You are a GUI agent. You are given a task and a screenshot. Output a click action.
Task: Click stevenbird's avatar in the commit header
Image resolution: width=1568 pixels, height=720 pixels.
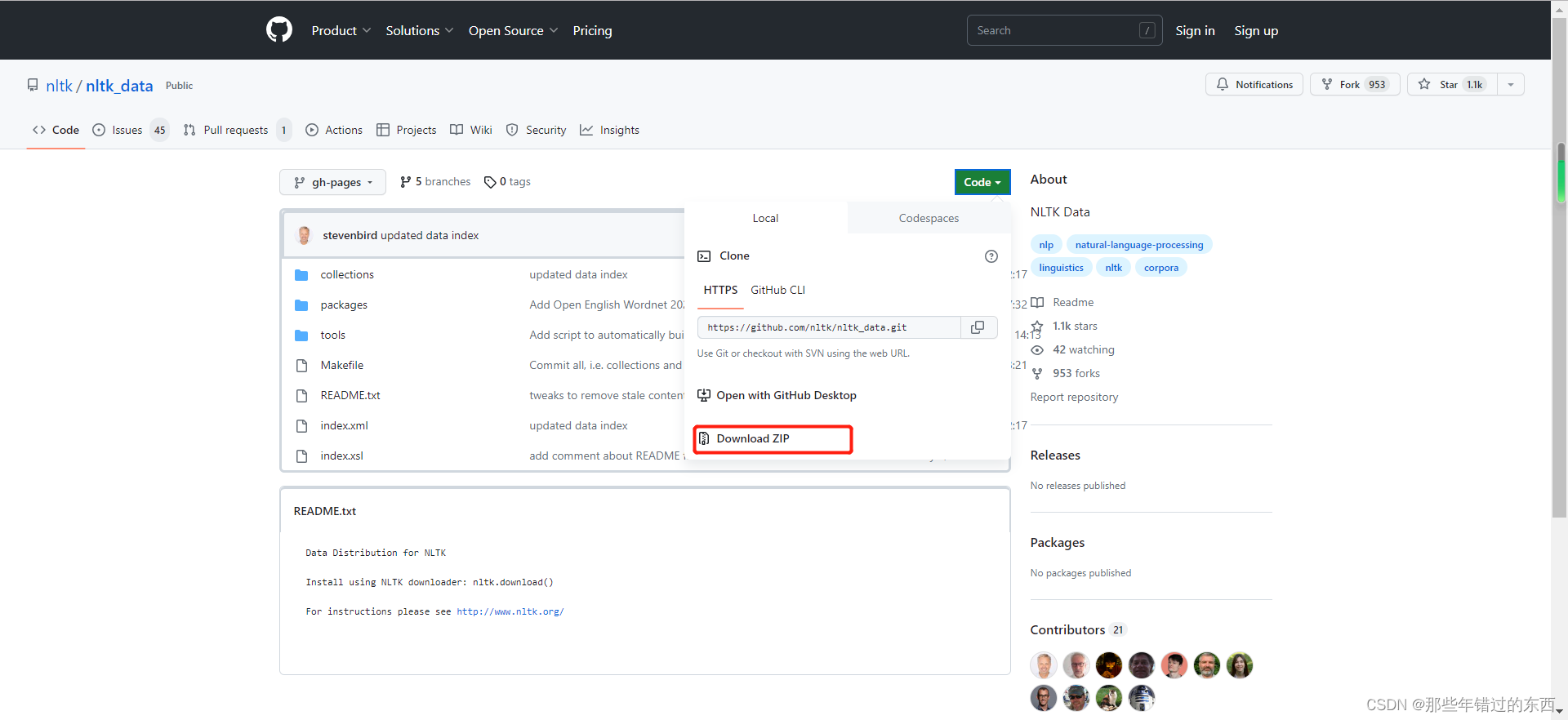(305, 235)
